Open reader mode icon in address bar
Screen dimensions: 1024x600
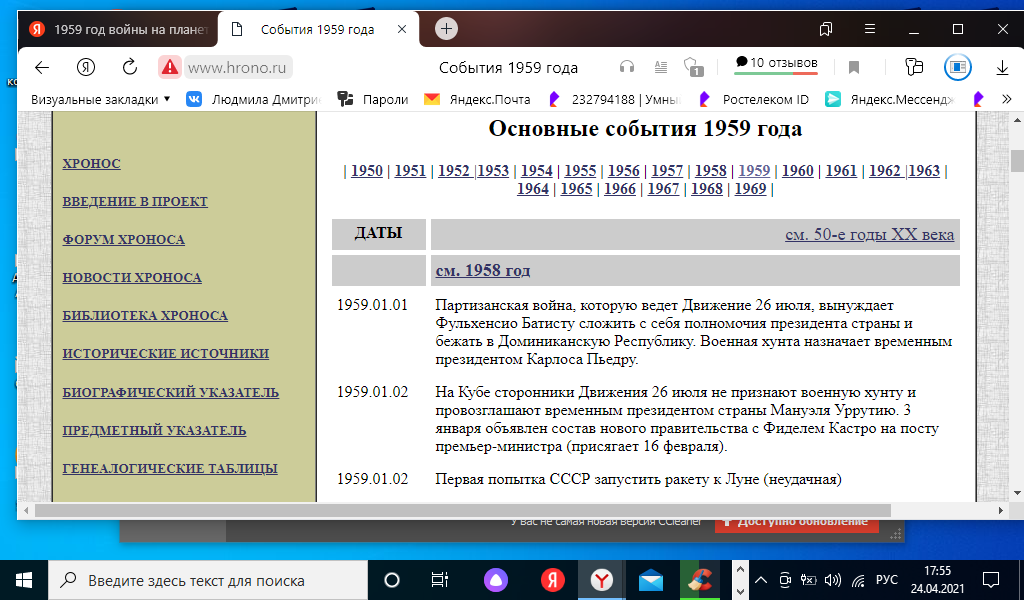[x=660, y=67]
